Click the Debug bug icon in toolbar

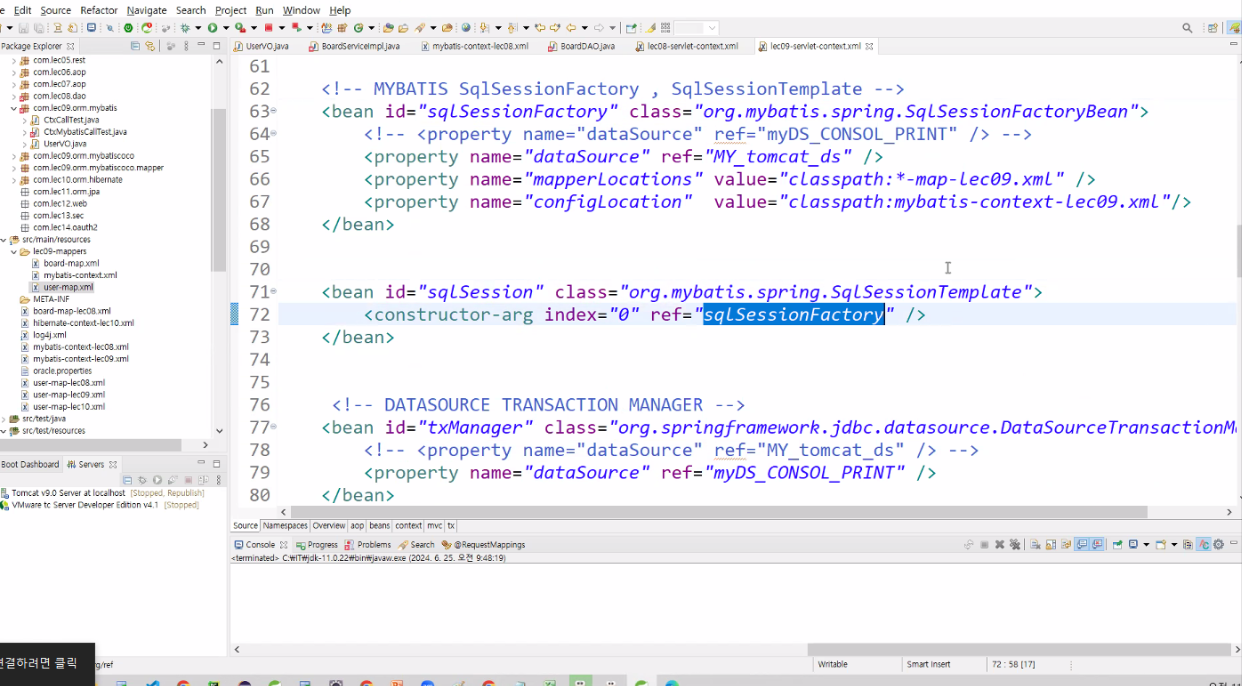pyautogui.click(x=185, y=28)
